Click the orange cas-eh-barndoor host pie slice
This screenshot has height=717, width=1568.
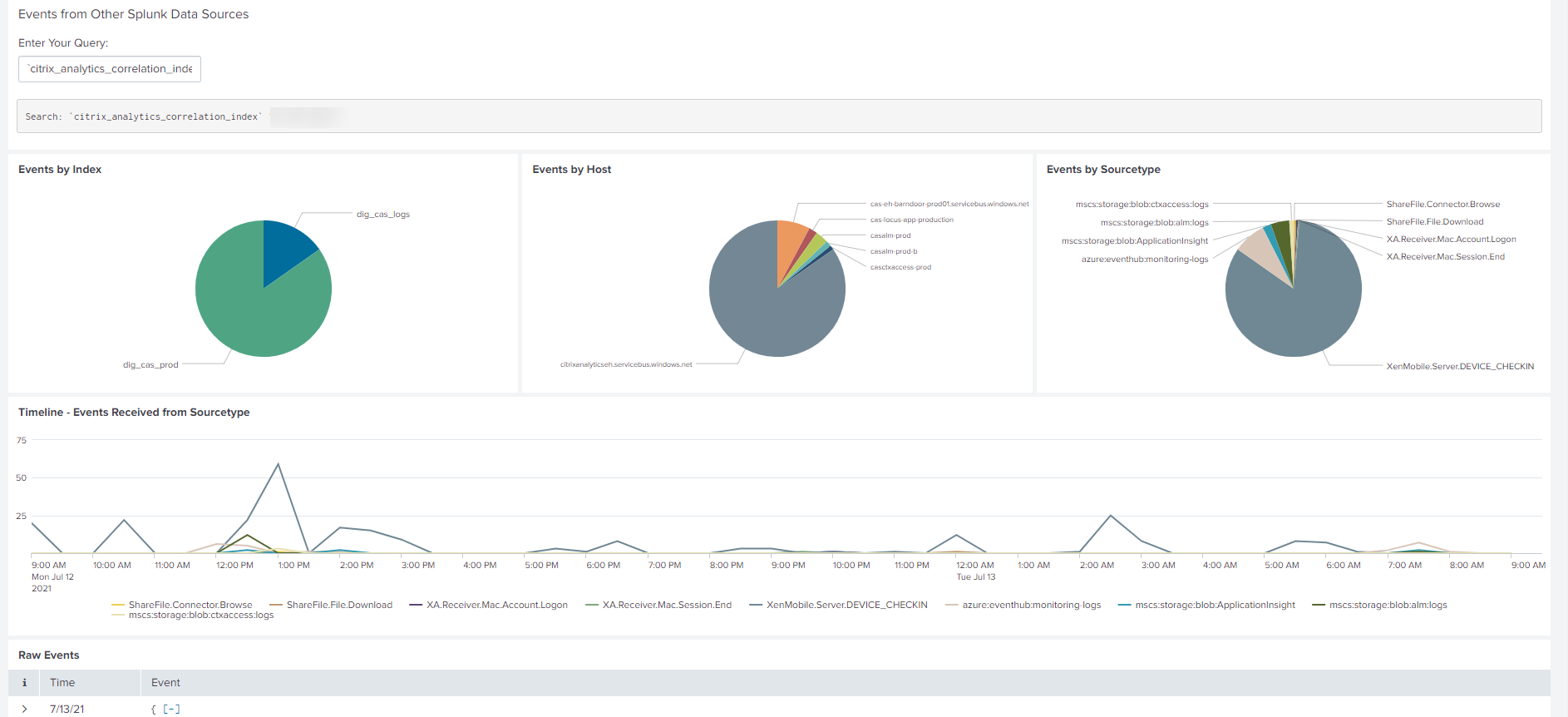789,241
